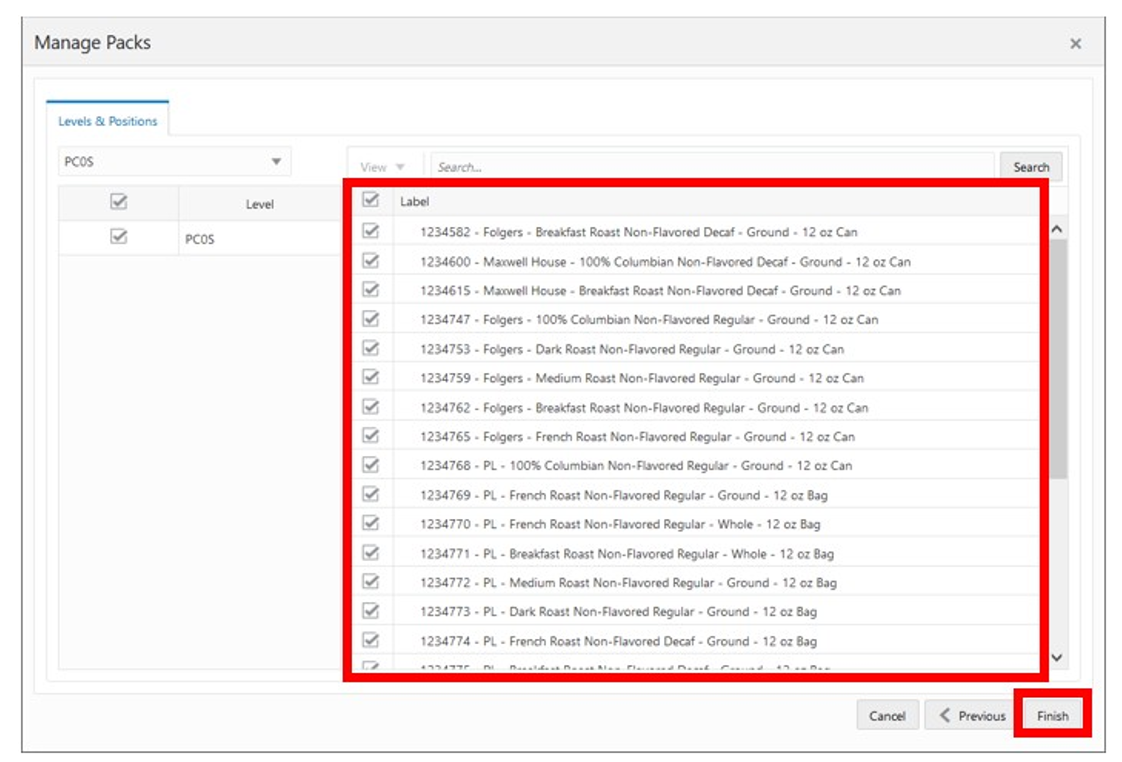This screenshot has width=1122, height=762.
Task: Uncheck item 1234582 Folgers Breakfast Roast Decaf
Action: point(371,231)
